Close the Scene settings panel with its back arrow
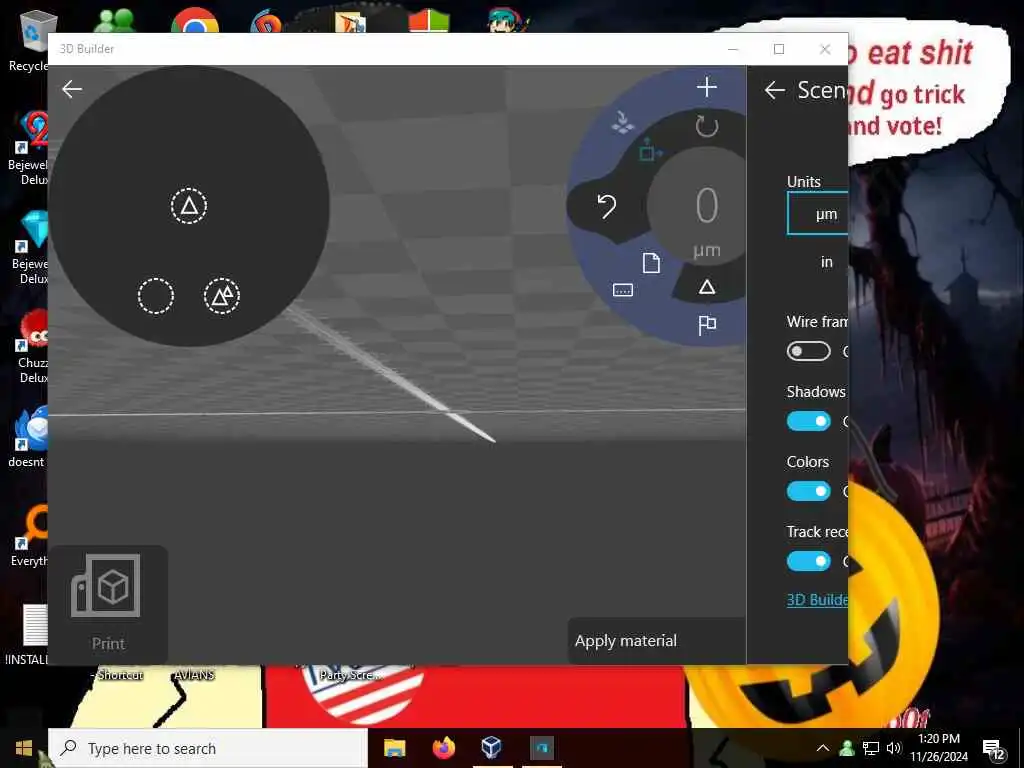The width and height of the screenshot is (1024, 768). [775, 90]
